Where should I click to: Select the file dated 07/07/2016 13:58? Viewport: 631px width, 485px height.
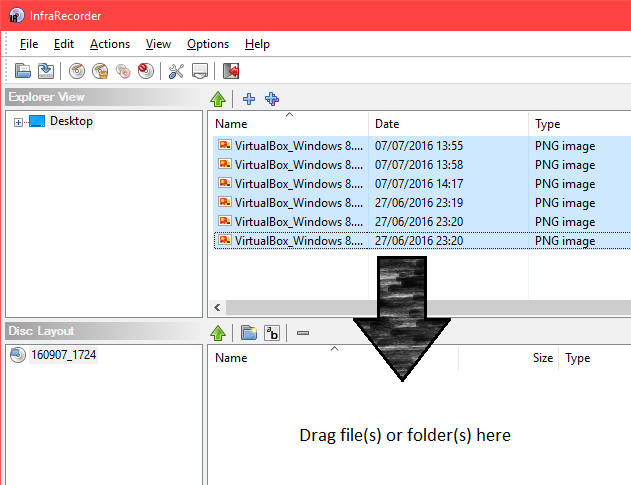[422, 165]
